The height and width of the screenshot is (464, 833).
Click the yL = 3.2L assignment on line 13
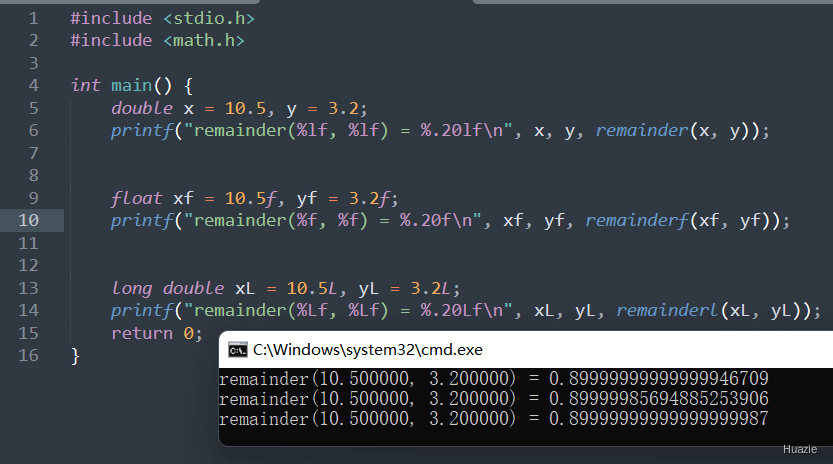405,288
